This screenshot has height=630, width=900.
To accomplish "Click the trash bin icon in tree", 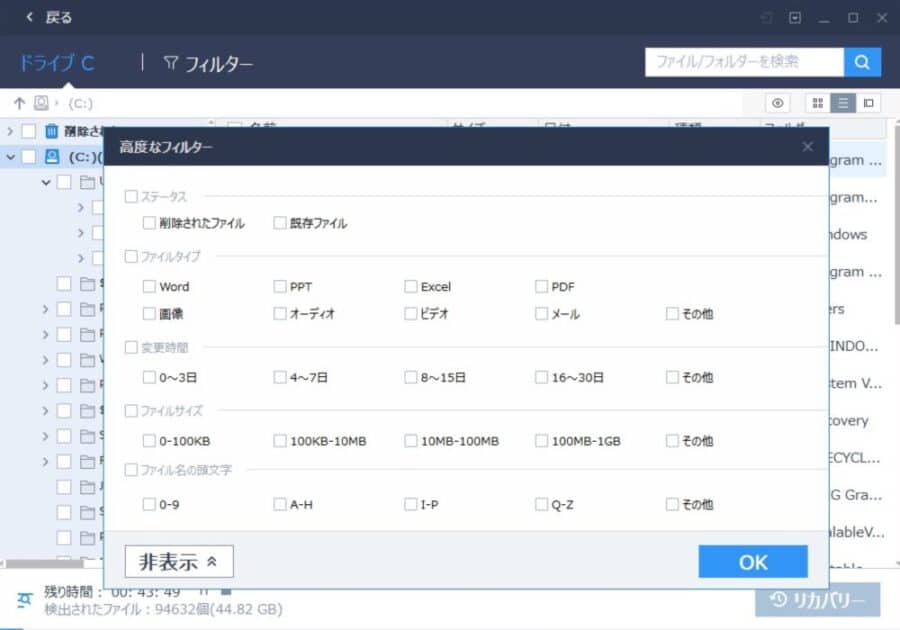I will [52, 131].
